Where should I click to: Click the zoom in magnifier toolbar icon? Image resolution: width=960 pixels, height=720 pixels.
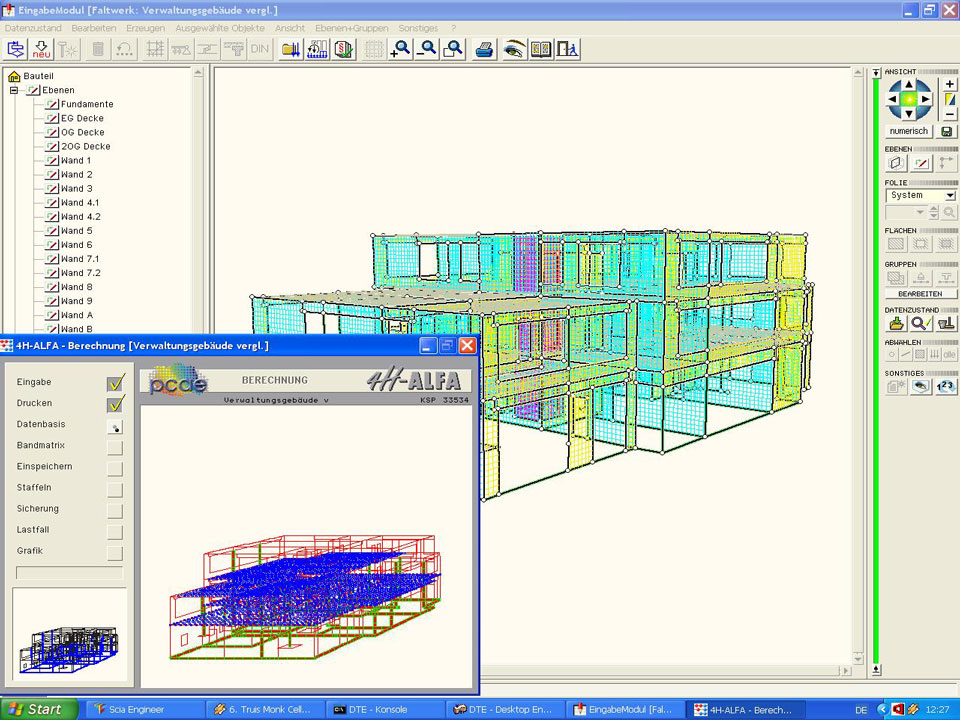[x=399, y=49]
